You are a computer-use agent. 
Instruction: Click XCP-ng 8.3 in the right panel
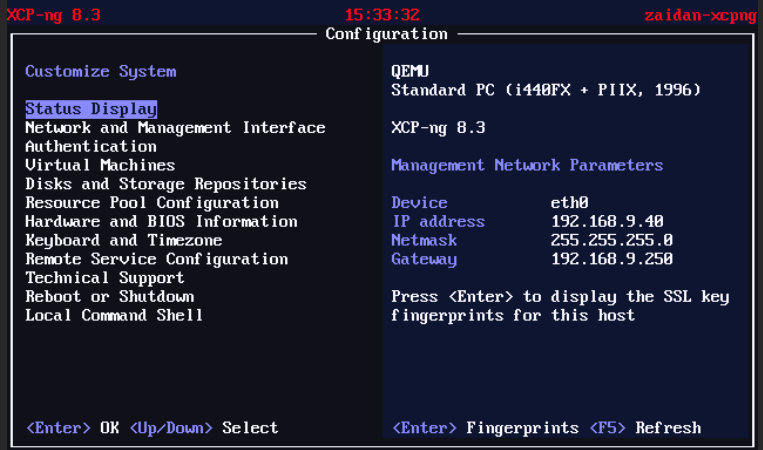[438, 128]
